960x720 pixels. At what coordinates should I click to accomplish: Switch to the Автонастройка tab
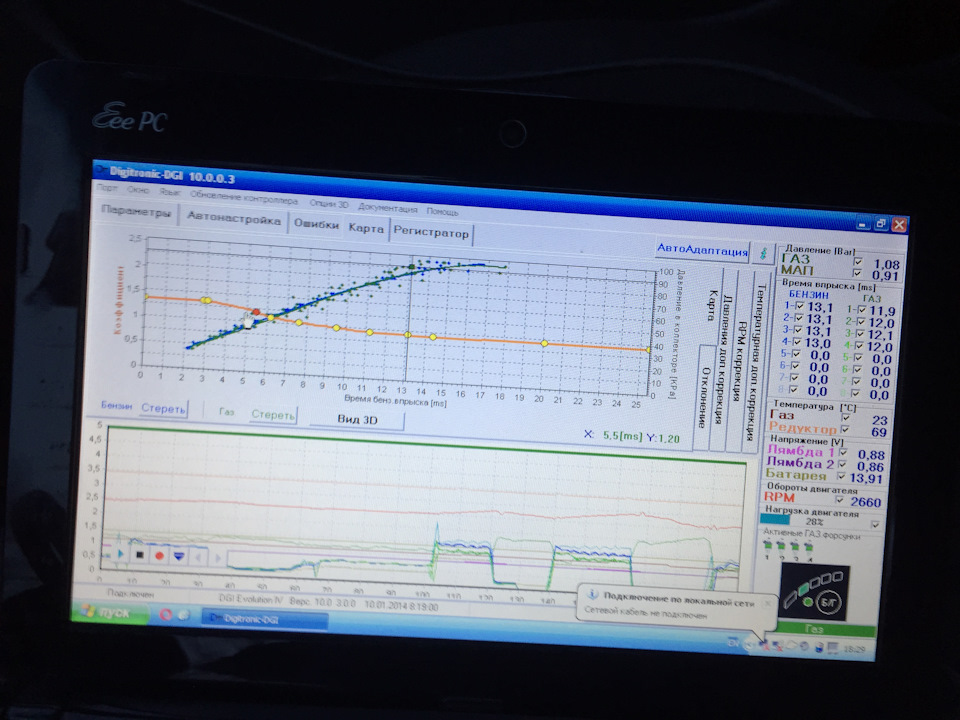point(234,219)
